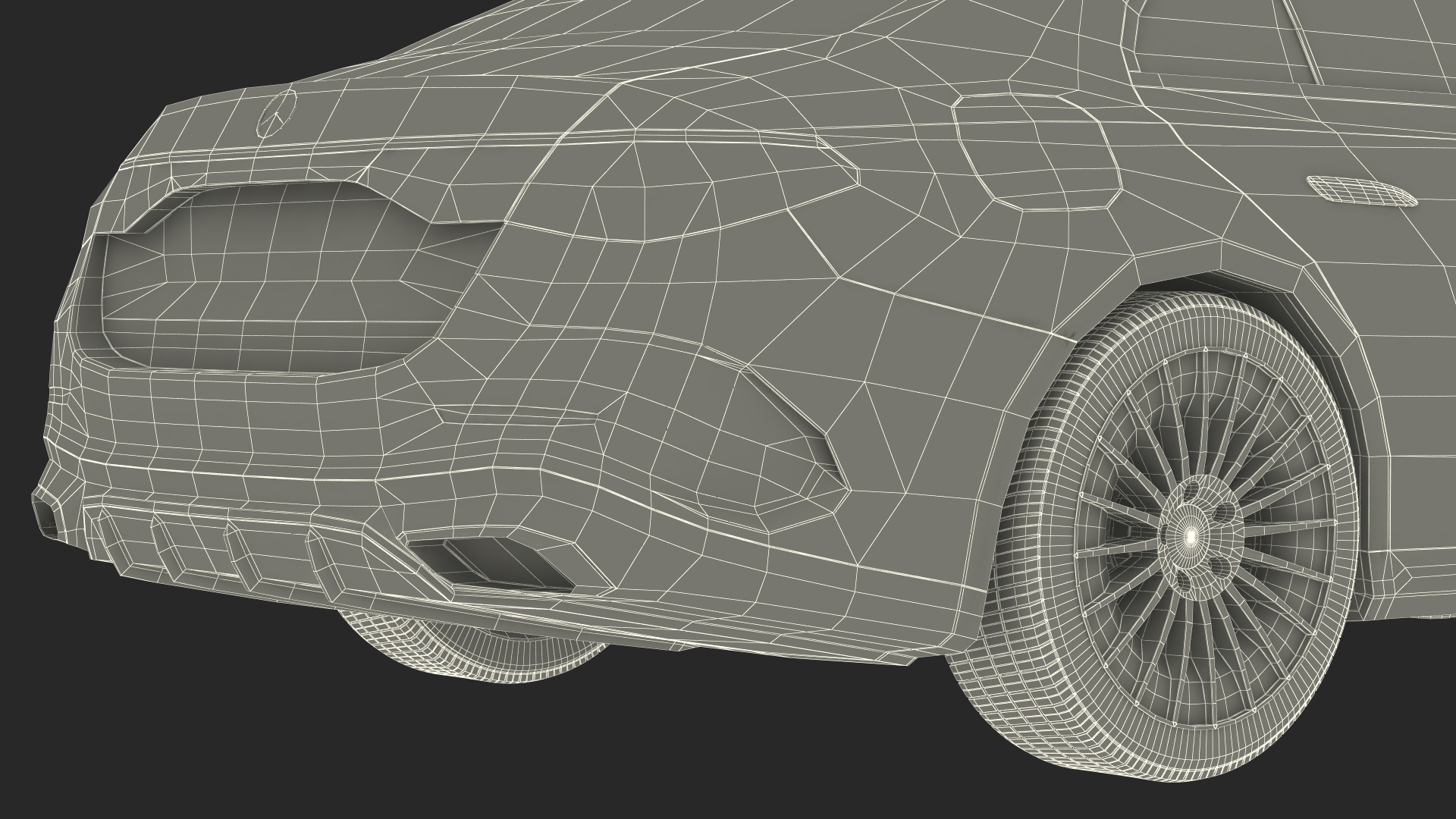
Task: Click the front wheel center hub cap
Action: pyautogui.click(x=1191, y=535)
